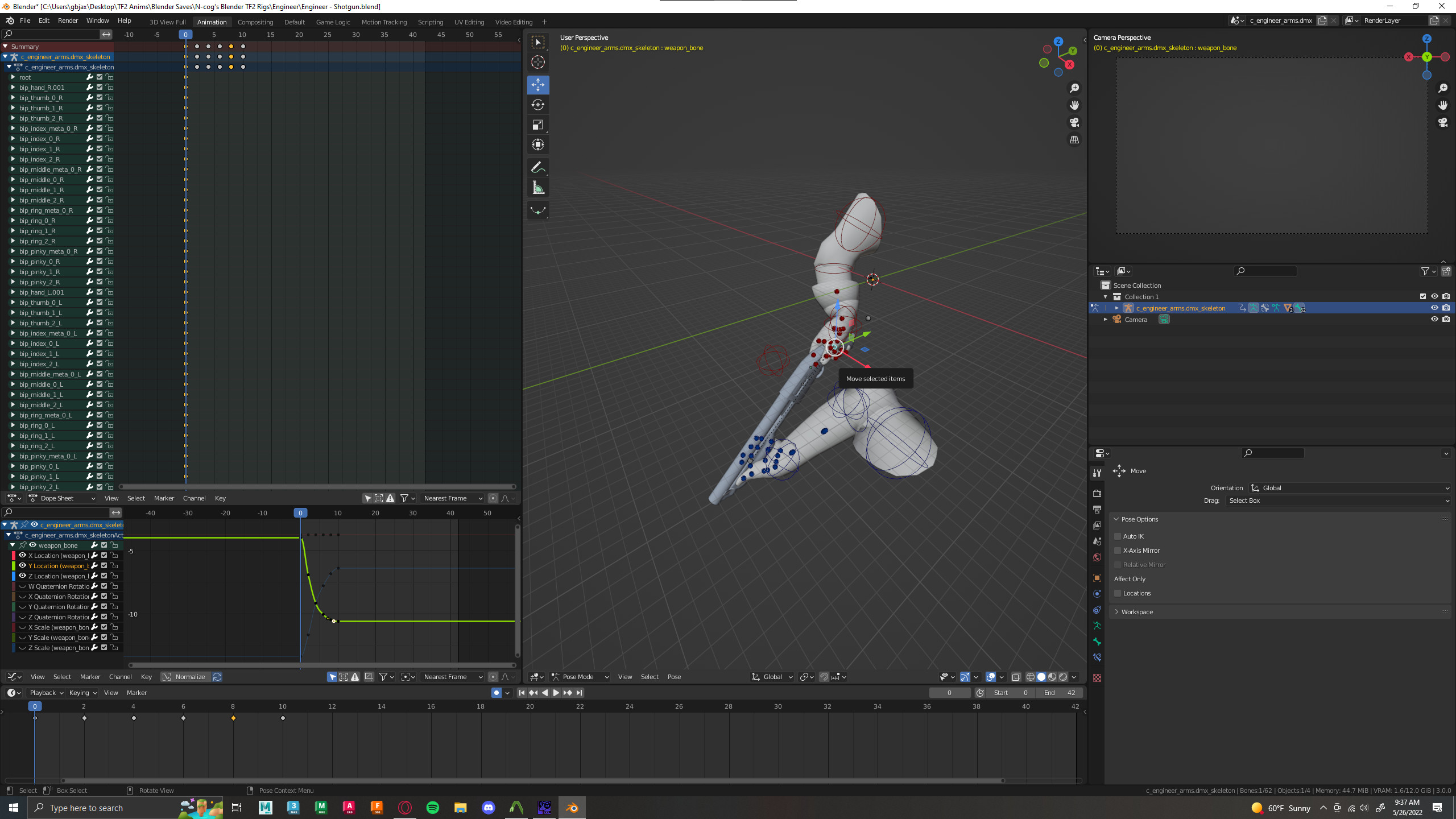The image size is (1456, 819).
Task: Open the Playback menu in the timeline
Action: [x=44, y=692]
